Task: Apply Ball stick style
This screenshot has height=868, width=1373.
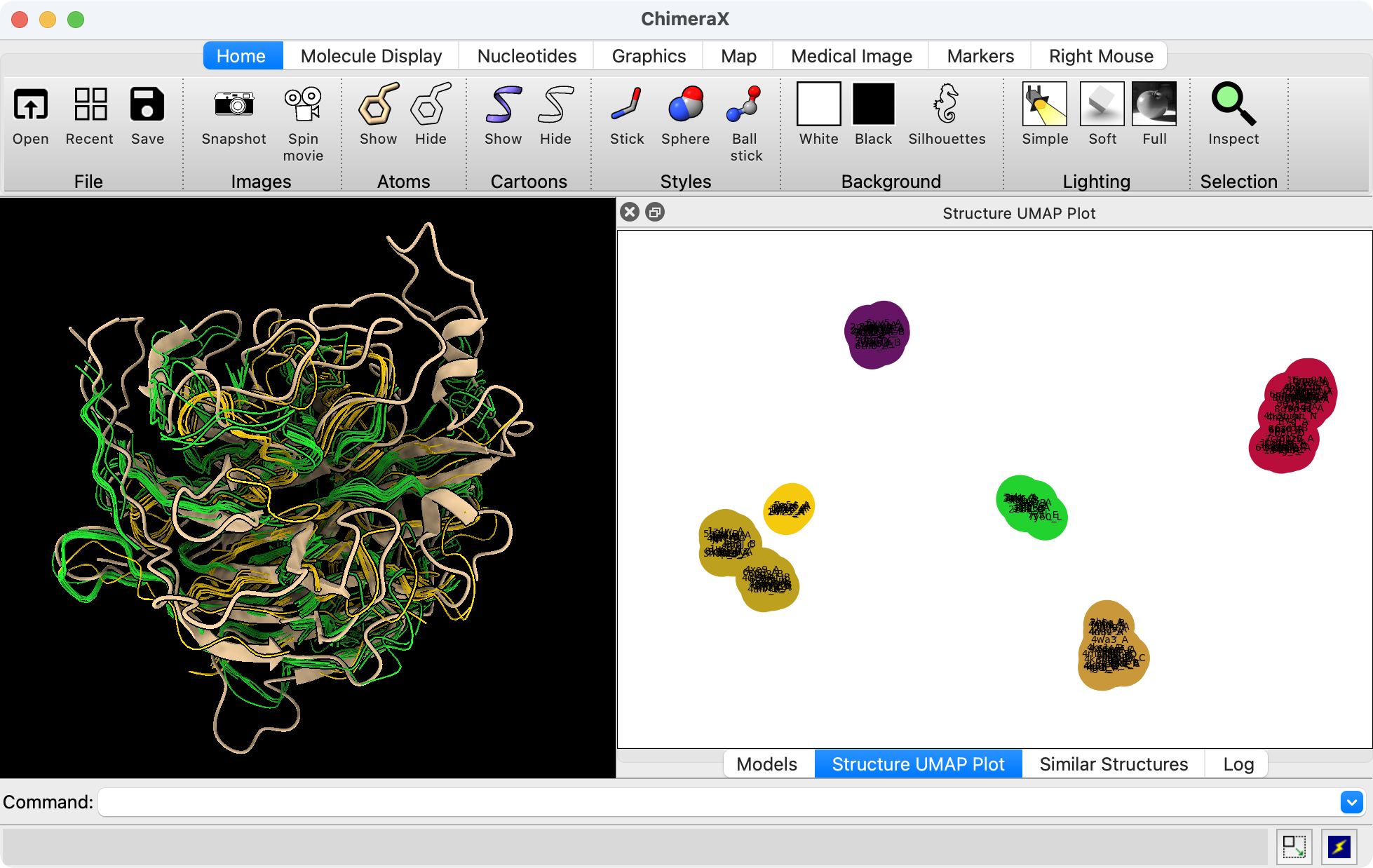Action: pos(745,105)
